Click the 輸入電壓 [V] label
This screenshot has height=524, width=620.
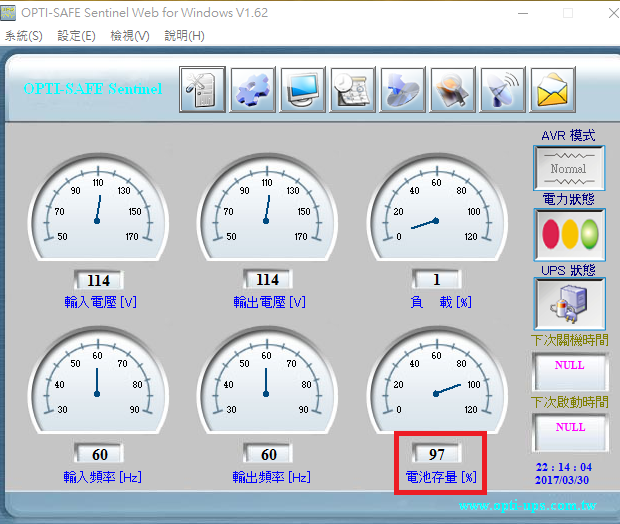[x=100, y=302]
